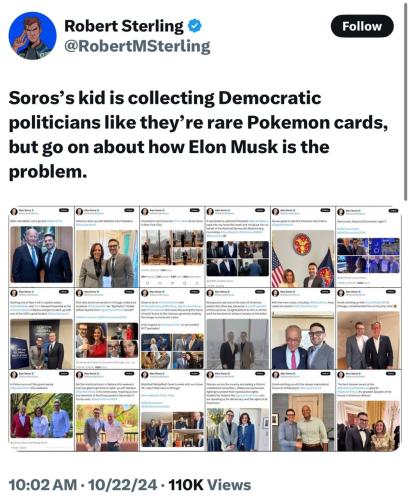Image resolution: width=410 pixels, height=500 pixels.
Task: Open the photo with the woman in gray blazer
Action: [107, 258]
